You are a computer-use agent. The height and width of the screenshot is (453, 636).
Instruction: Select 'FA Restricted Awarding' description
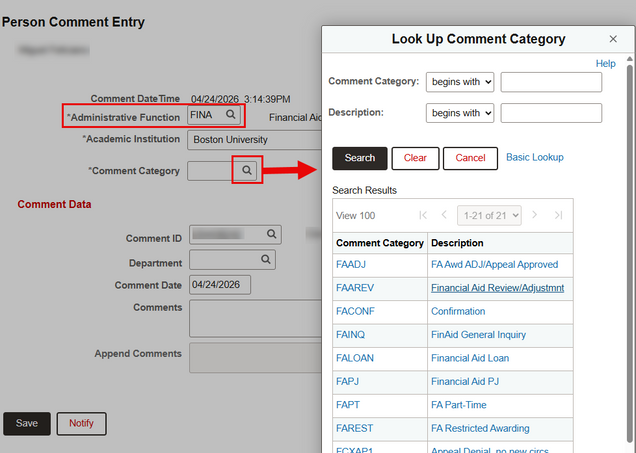click(x=480, y=428)
